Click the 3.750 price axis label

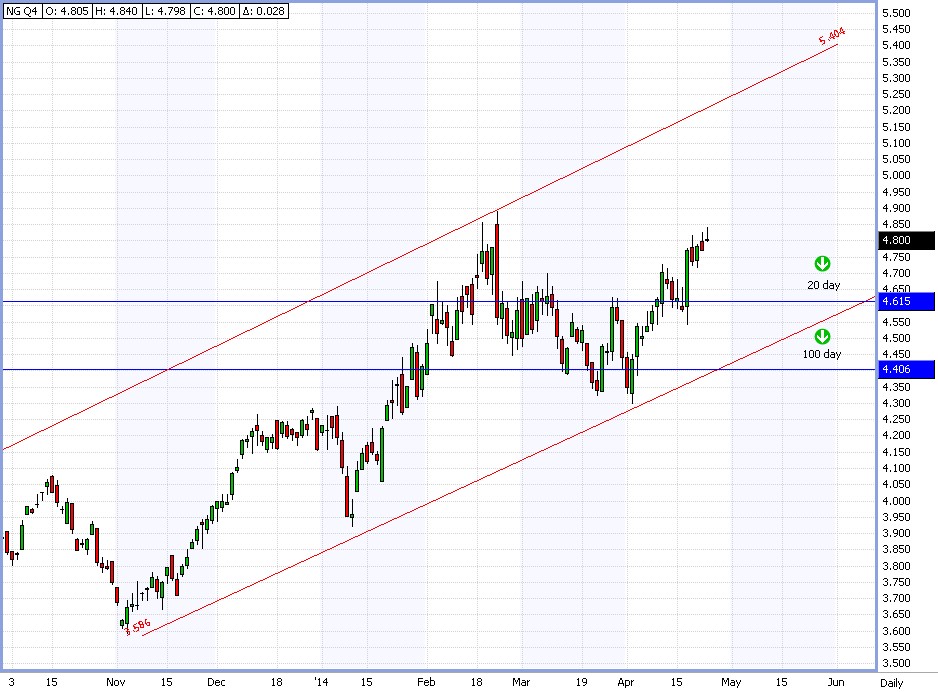point(896,582)
